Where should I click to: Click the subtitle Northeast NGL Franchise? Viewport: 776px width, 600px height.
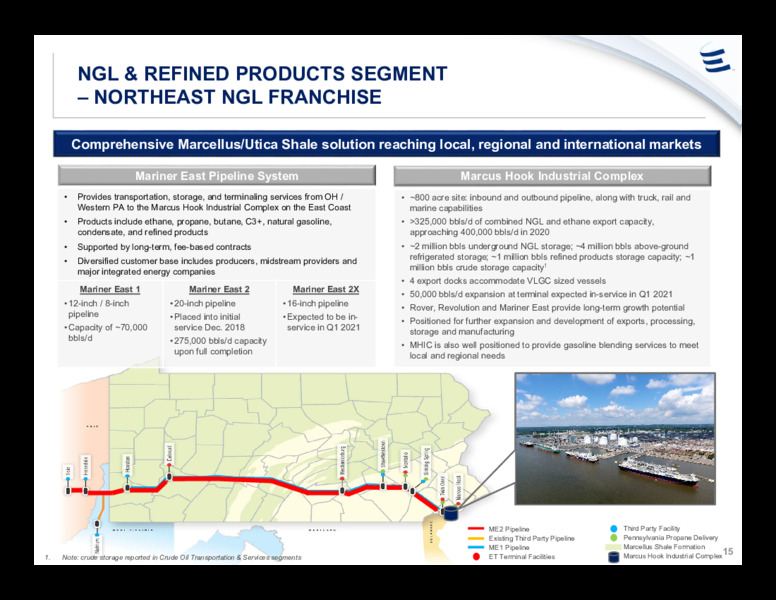(x=230, y=97)
